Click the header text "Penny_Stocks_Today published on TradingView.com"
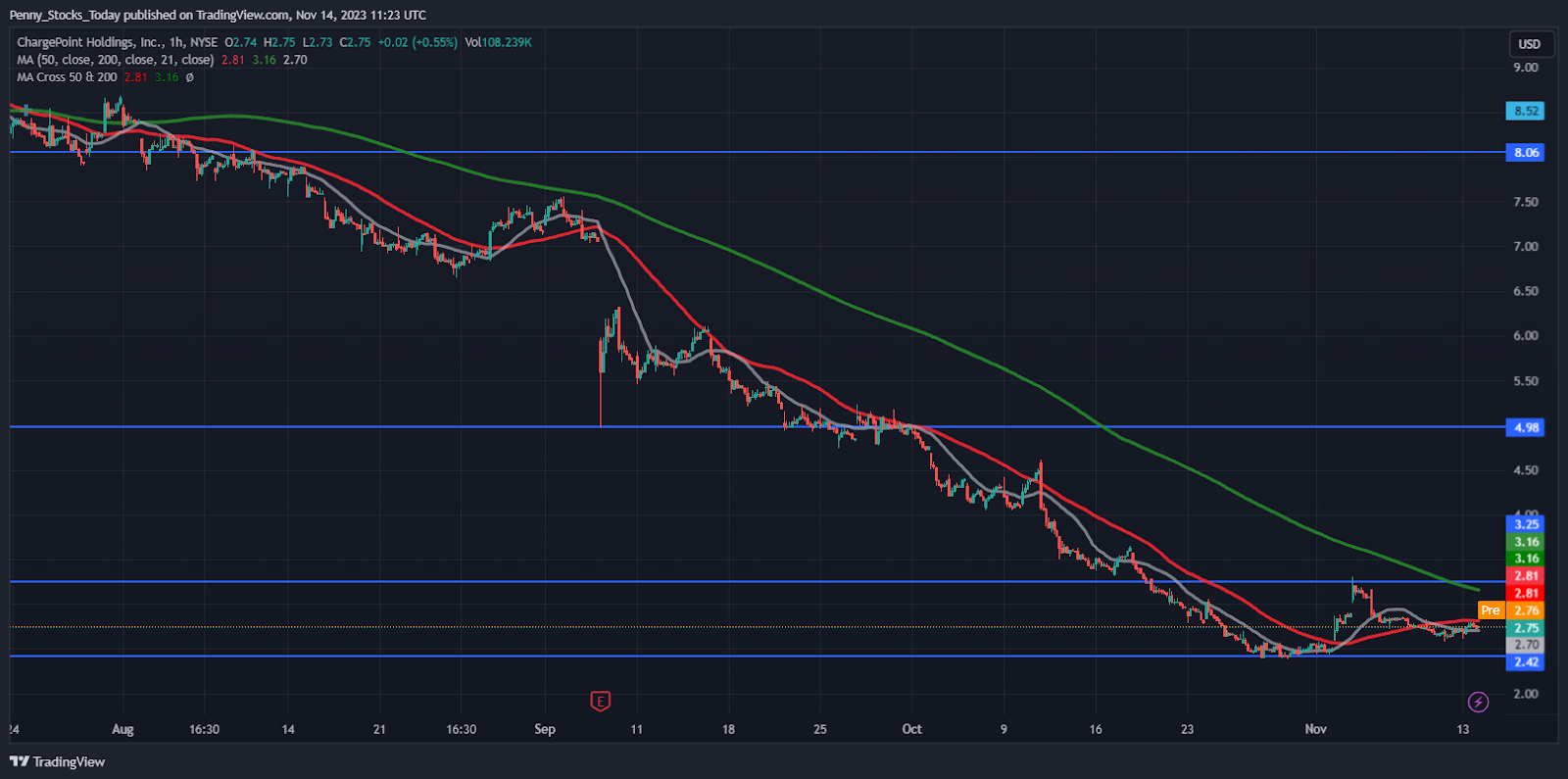 [x=149, y=15]
